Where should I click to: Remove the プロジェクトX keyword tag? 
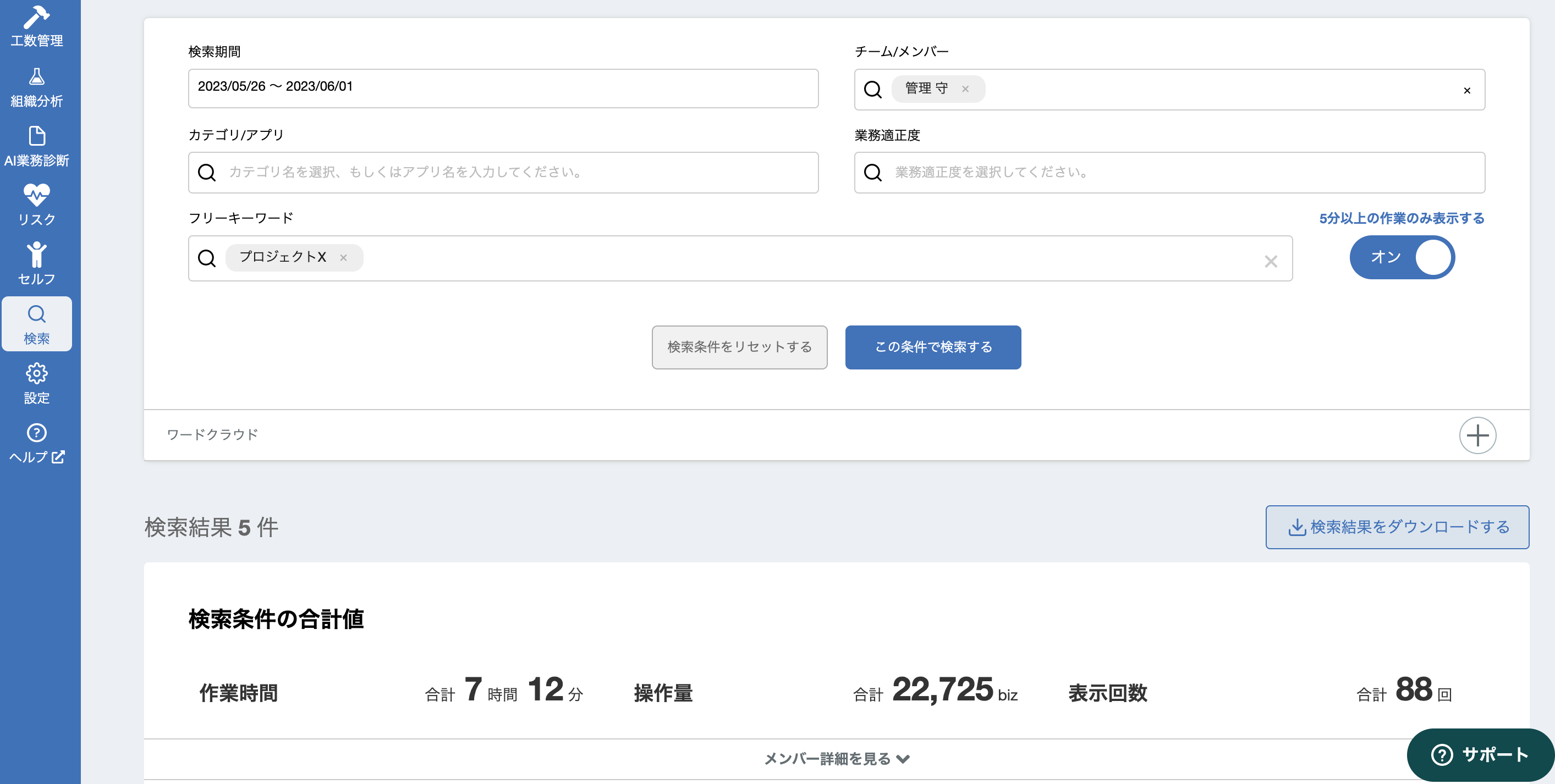point(343,257)
